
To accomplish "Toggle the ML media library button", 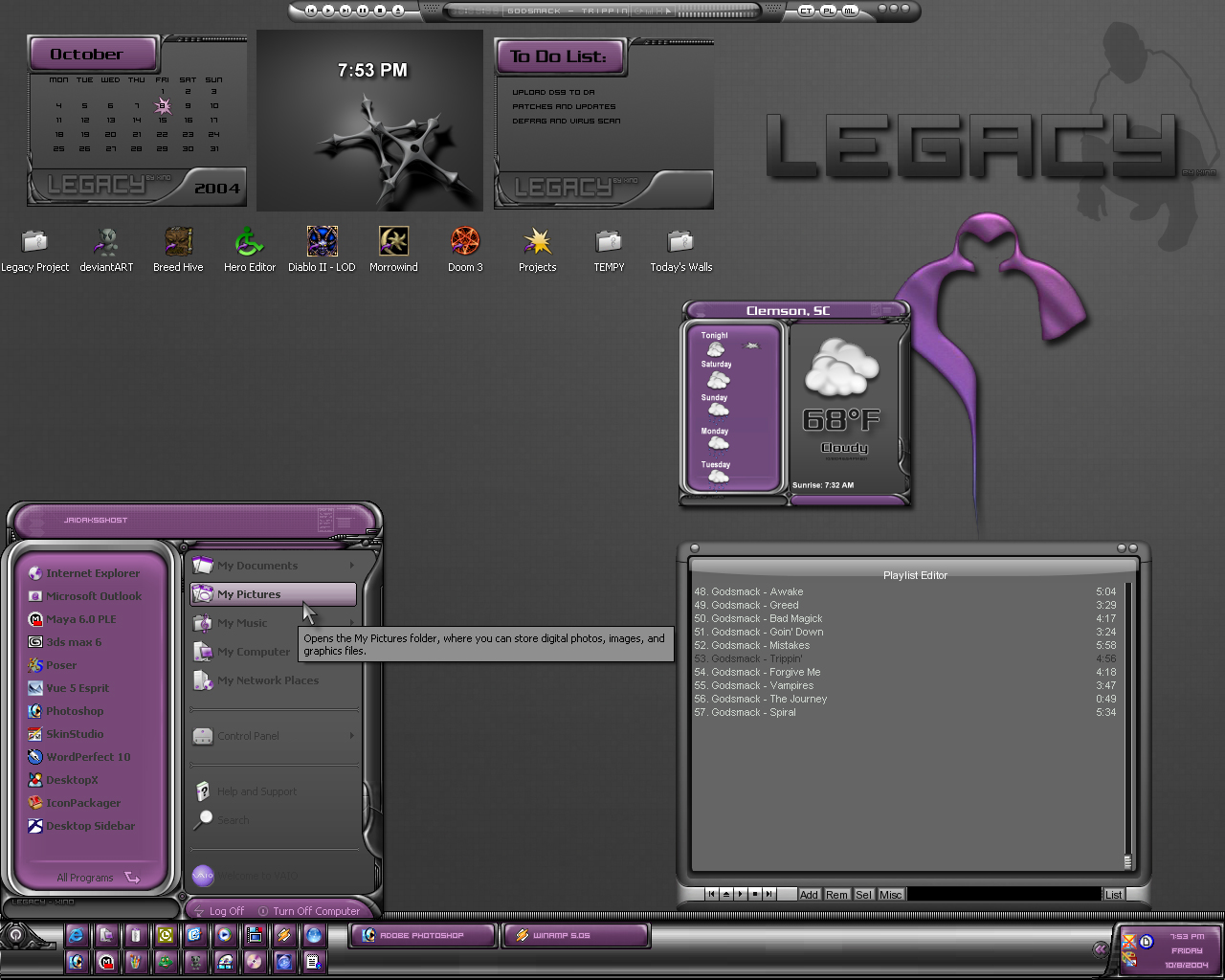I will 850,10.
